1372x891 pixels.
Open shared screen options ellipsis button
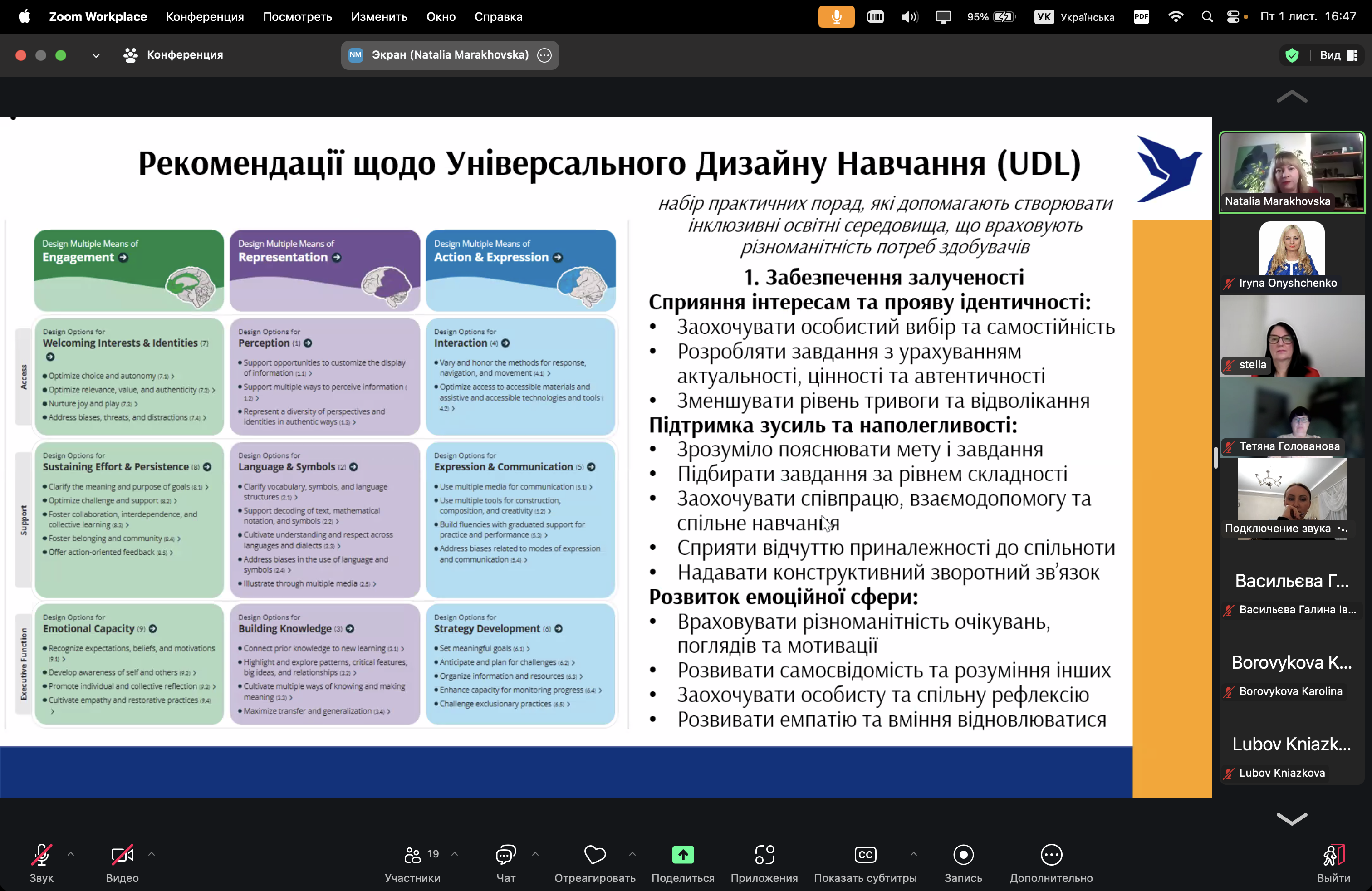pos(544,55)
